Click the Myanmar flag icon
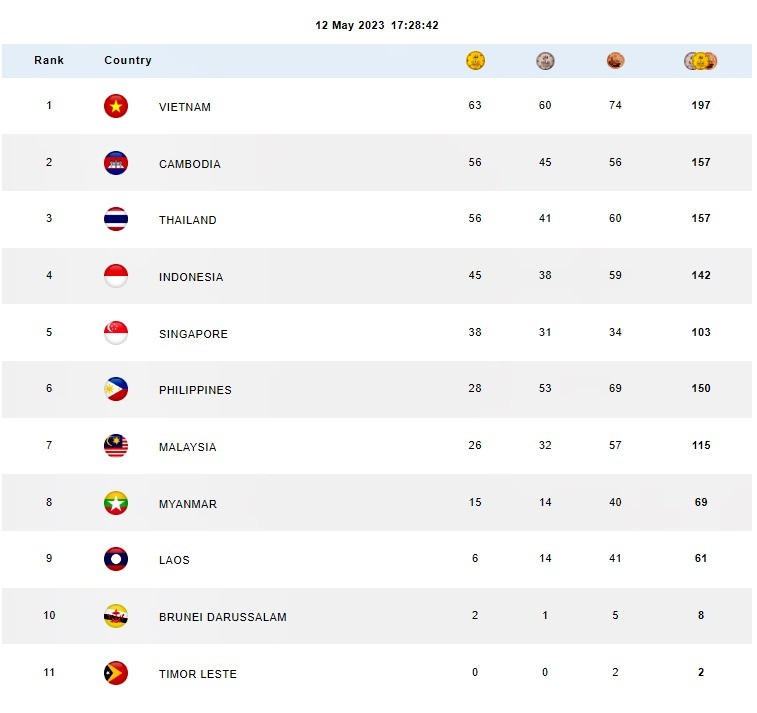Image resolution: width=757 pixels, height=713 pixels. (x=116, y=503)
